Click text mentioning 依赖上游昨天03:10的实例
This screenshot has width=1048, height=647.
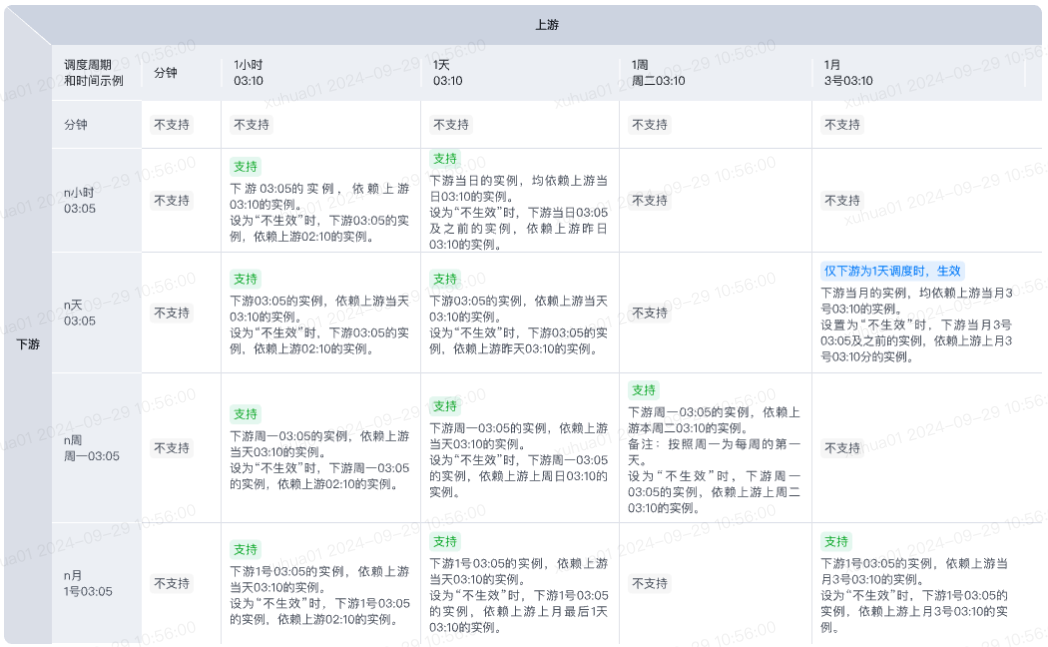(x=519, y=341)
